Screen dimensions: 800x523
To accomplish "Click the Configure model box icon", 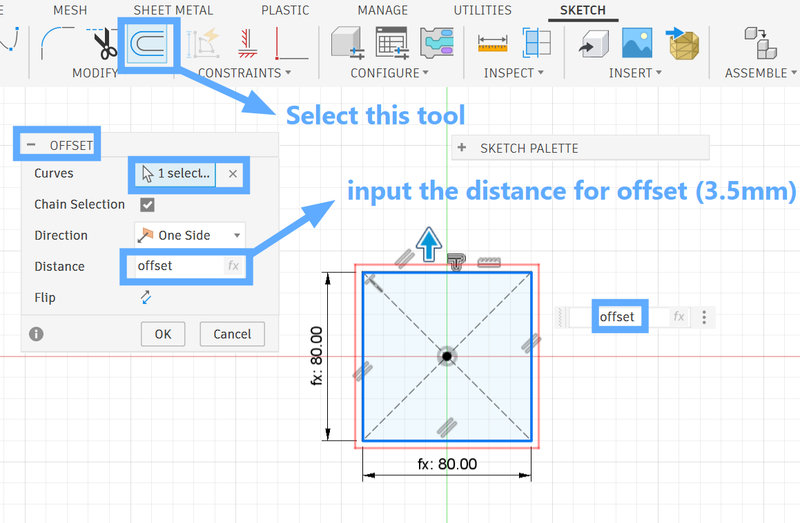I will pos(347,43).
